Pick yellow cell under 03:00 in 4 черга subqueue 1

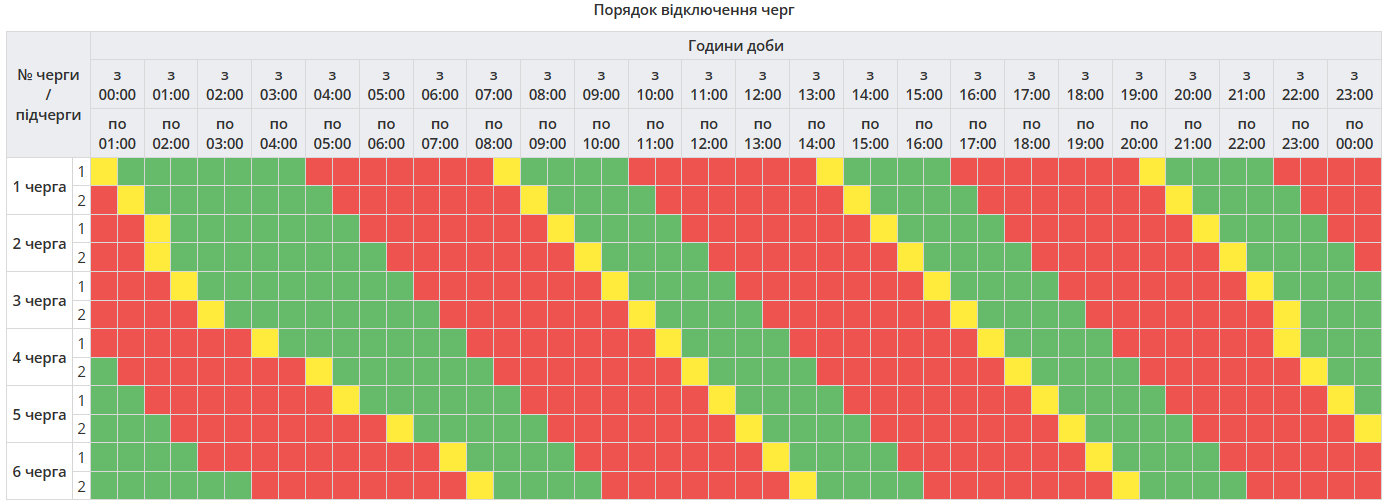click(x=265, y=343)
